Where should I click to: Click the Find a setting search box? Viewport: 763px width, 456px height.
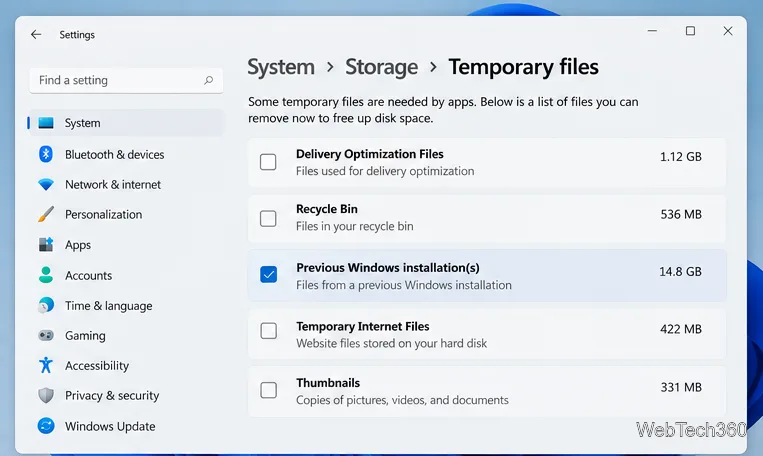(x=126, y=80)
